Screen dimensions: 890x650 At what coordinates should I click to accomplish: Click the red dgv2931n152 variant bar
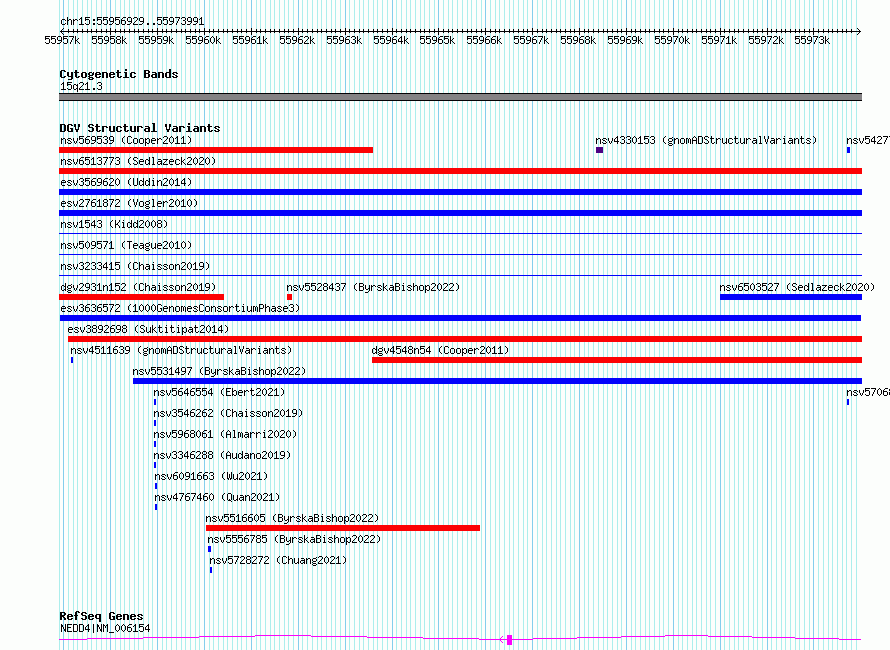[x=141, y=297]
